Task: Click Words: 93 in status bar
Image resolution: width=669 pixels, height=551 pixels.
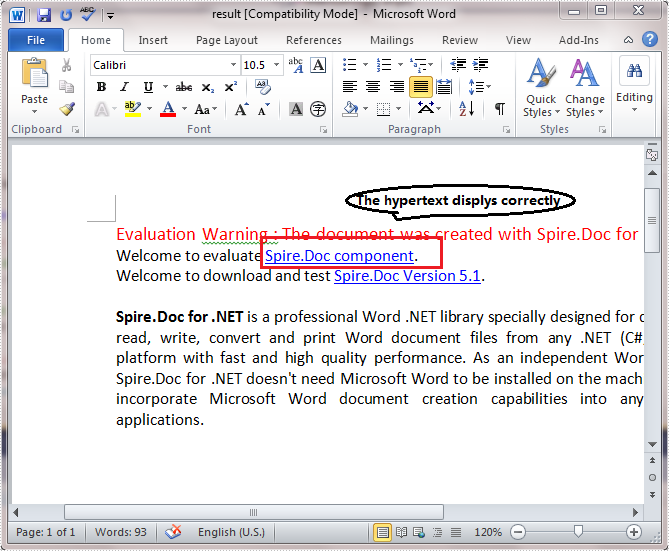Action: click(x=121, y=532)
